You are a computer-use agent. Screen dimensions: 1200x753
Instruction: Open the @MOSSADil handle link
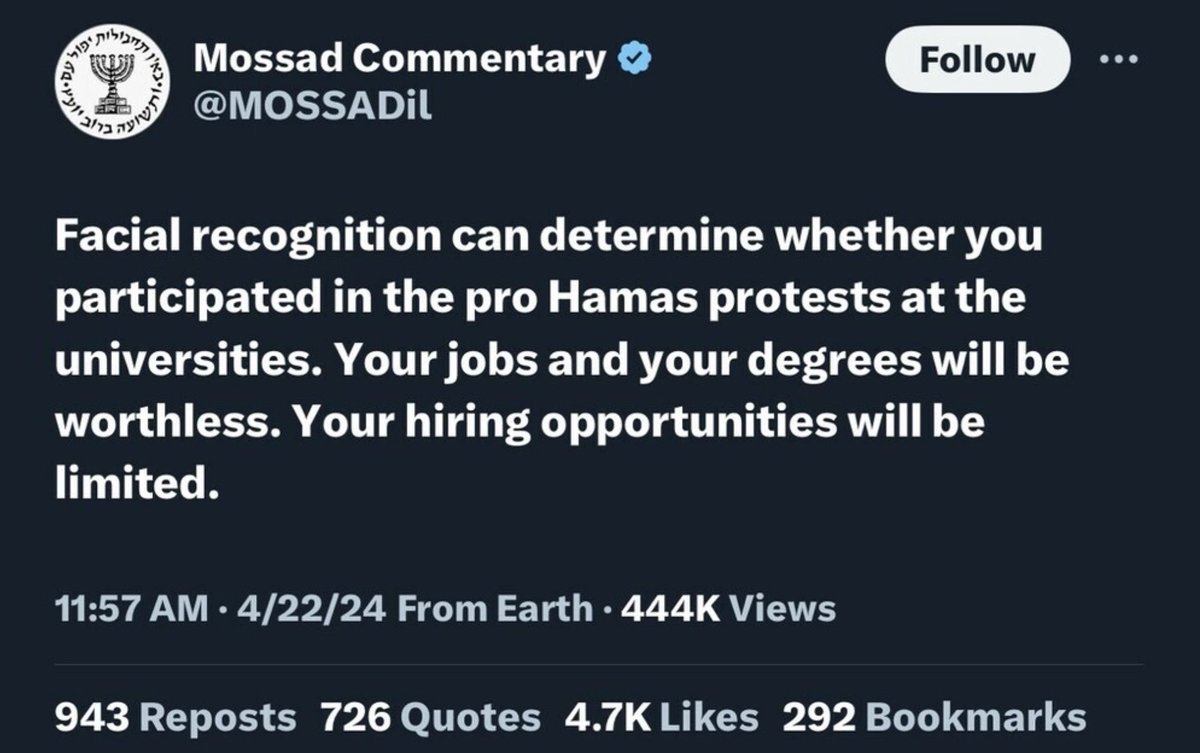(x=312, y=104)
